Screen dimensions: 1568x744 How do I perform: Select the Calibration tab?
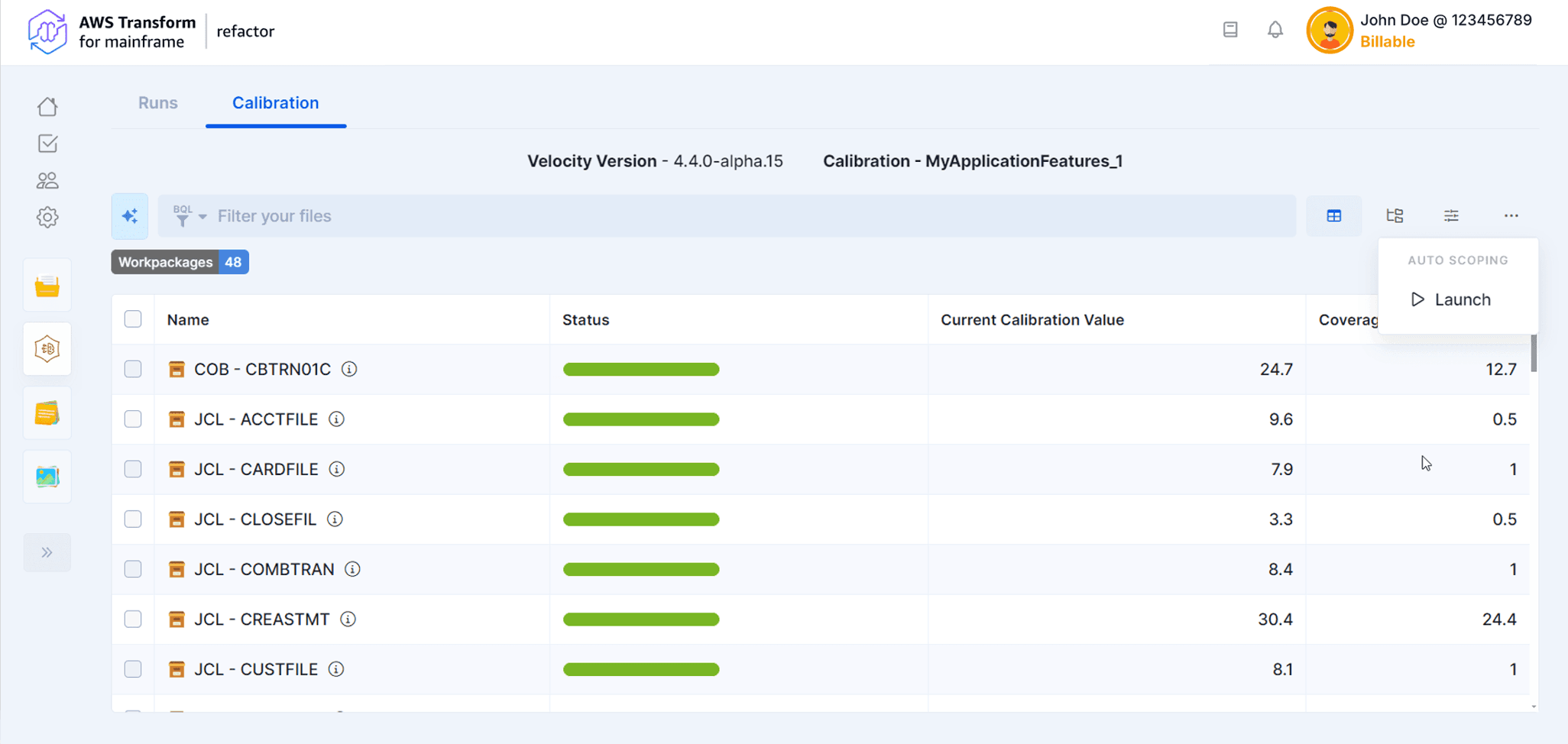(275, 103)
